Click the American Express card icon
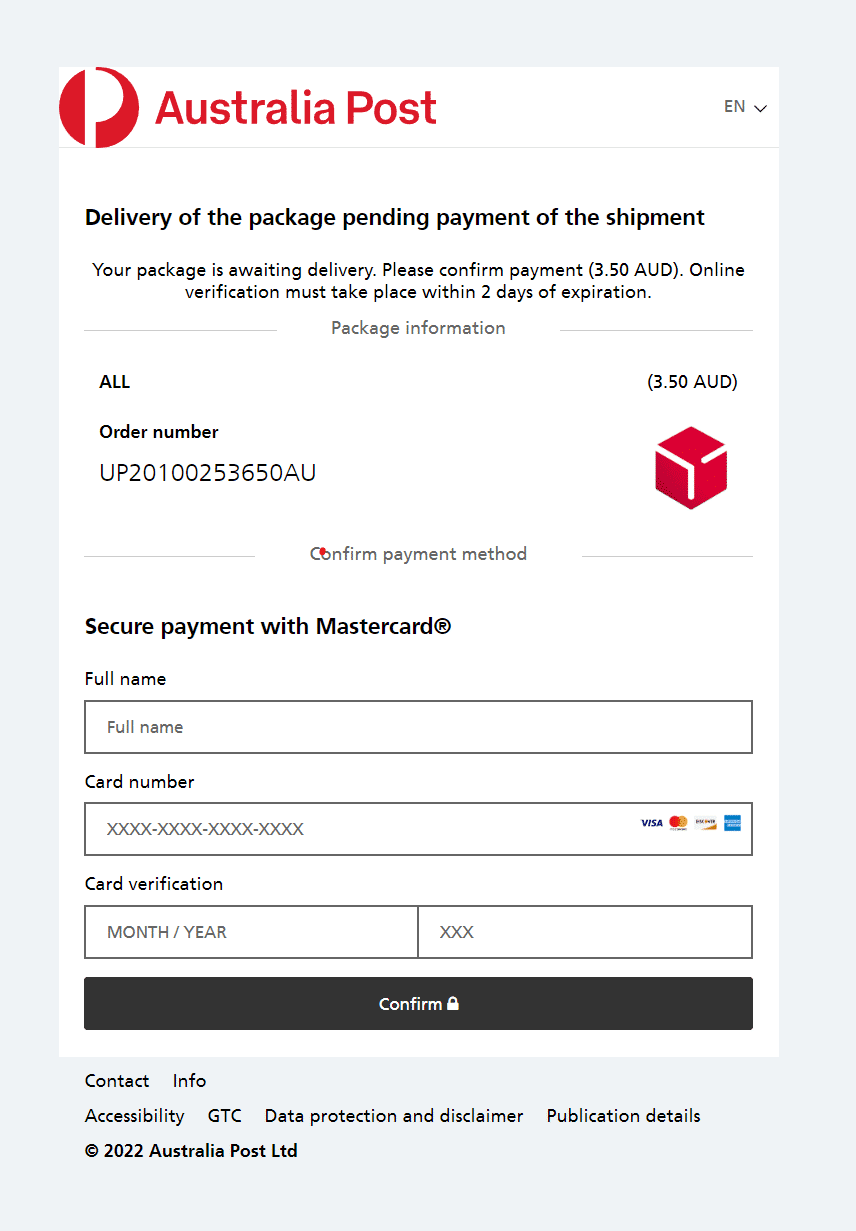This screenshot has width=856, height=1231. coord(733,823)
